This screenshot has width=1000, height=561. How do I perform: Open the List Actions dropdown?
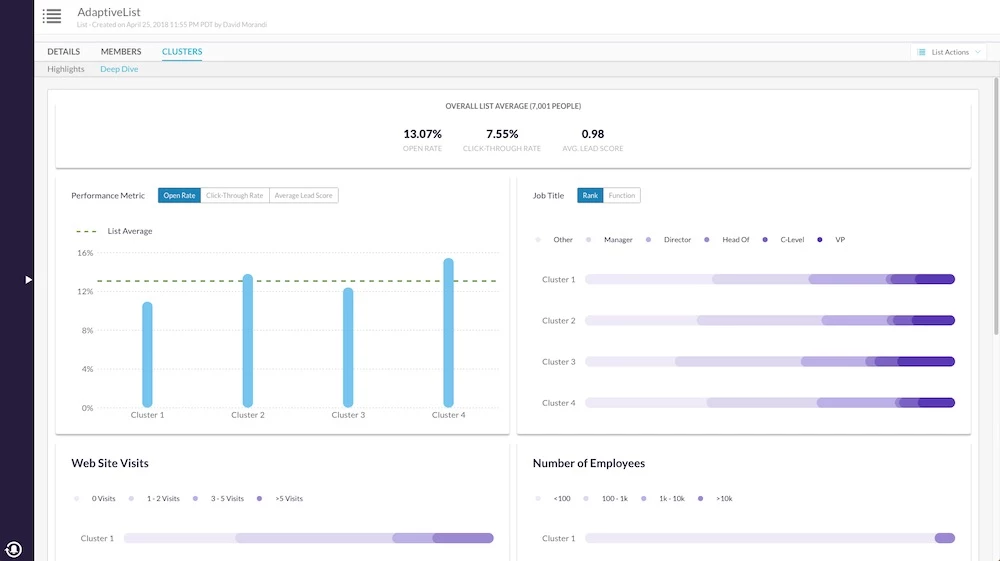[949, 52]
